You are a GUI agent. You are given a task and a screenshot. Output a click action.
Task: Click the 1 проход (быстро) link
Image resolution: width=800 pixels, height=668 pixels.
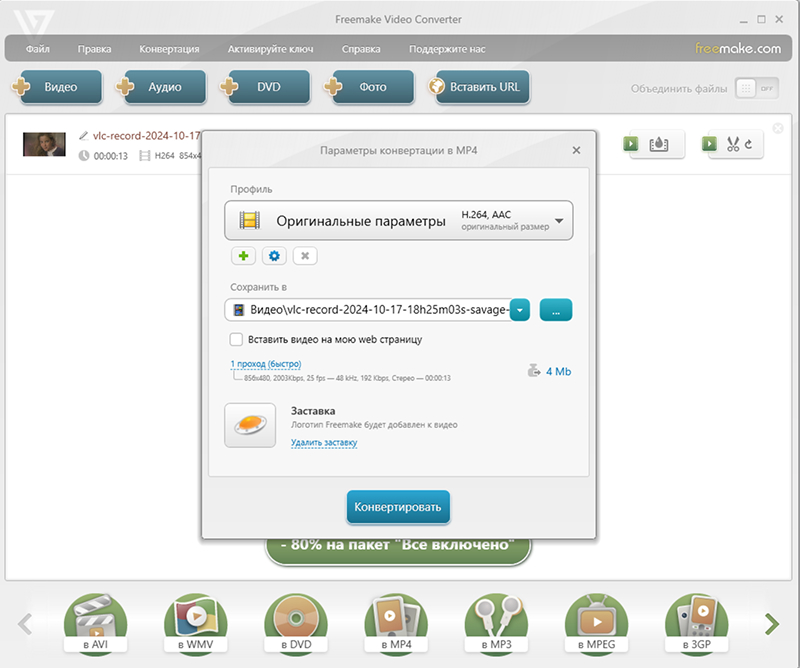[266, 364]
